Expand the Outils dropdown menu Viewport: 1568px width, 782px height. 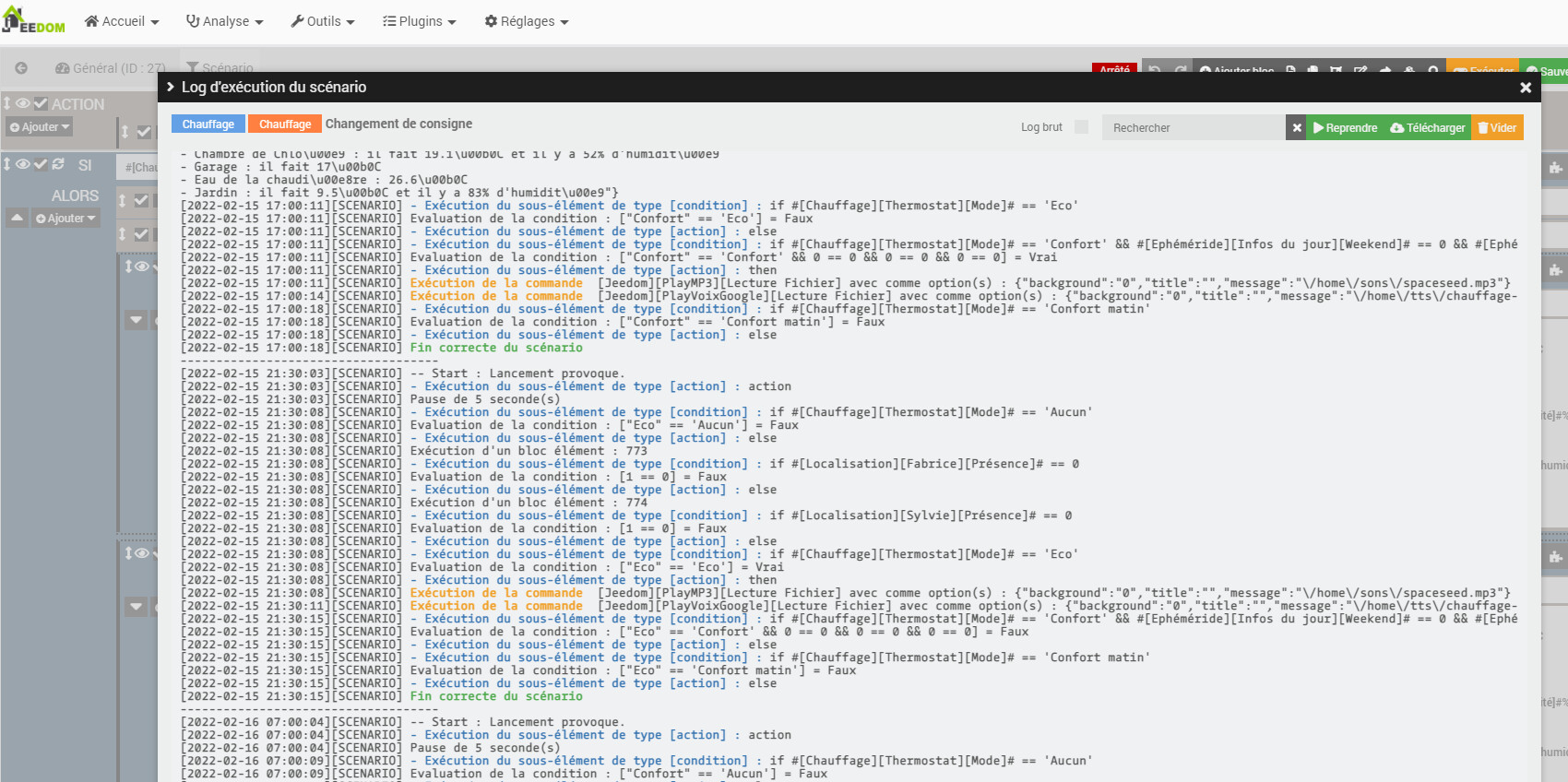[x=323, y=21]
